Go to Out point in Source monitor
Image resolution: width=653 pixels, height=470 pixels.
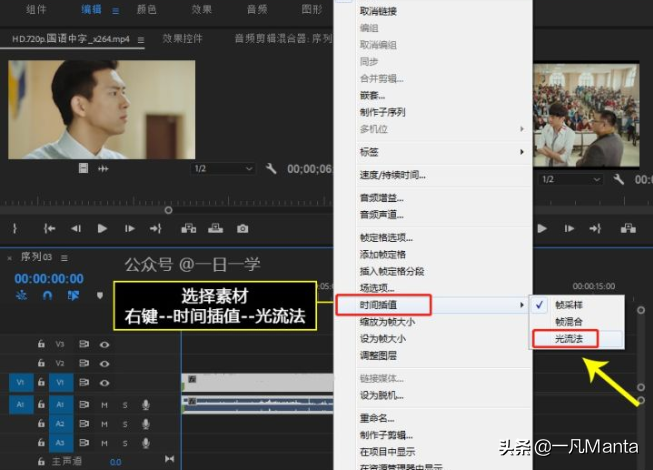[x=156, y=229]
